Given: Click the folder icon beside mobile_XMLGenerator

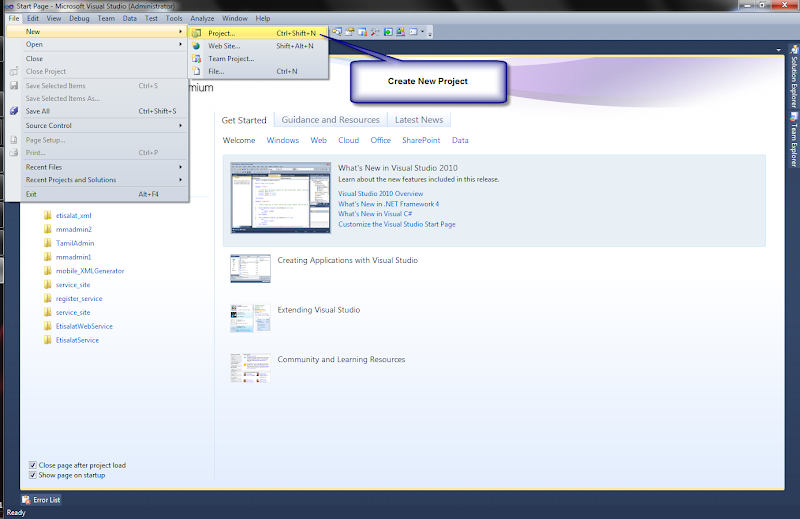Looking at the screenshot, I should click(x=47, y=270).
